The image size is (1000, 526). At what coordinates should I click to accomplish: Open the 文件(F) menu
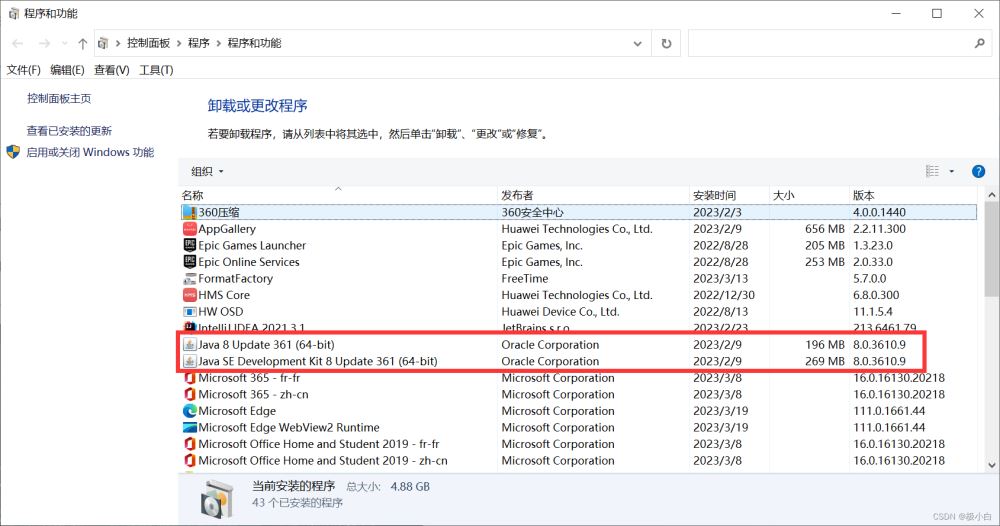pyautogui.click(x=24, y=70)
